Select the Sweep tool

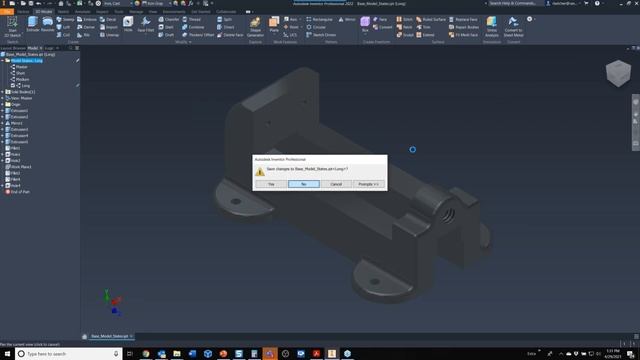[x=65, y=19]
